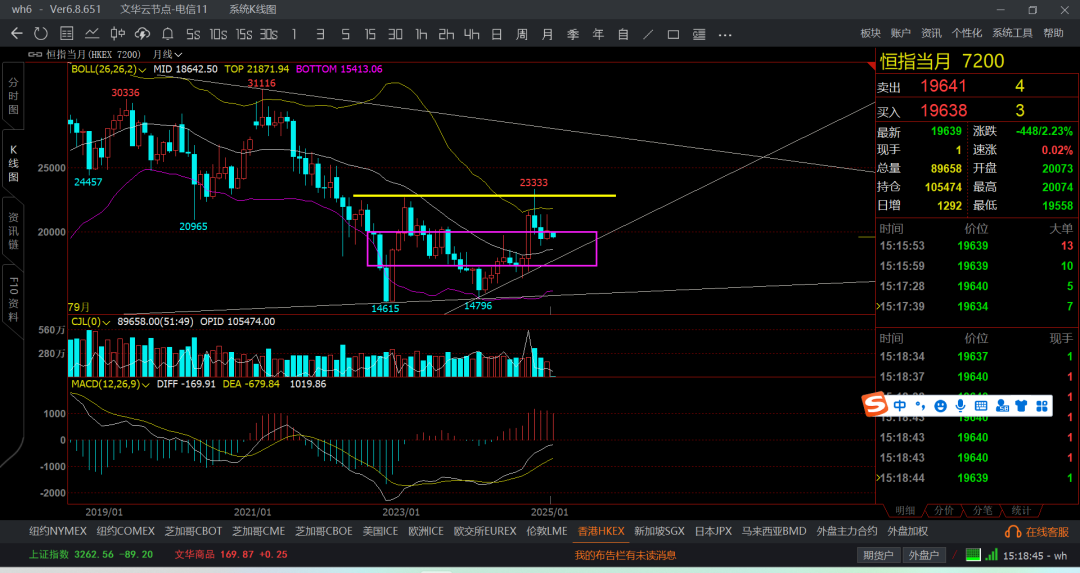Select the 年 yearly period
The height and width of the screenshot is (573, 1080).
tap(598, 34)
